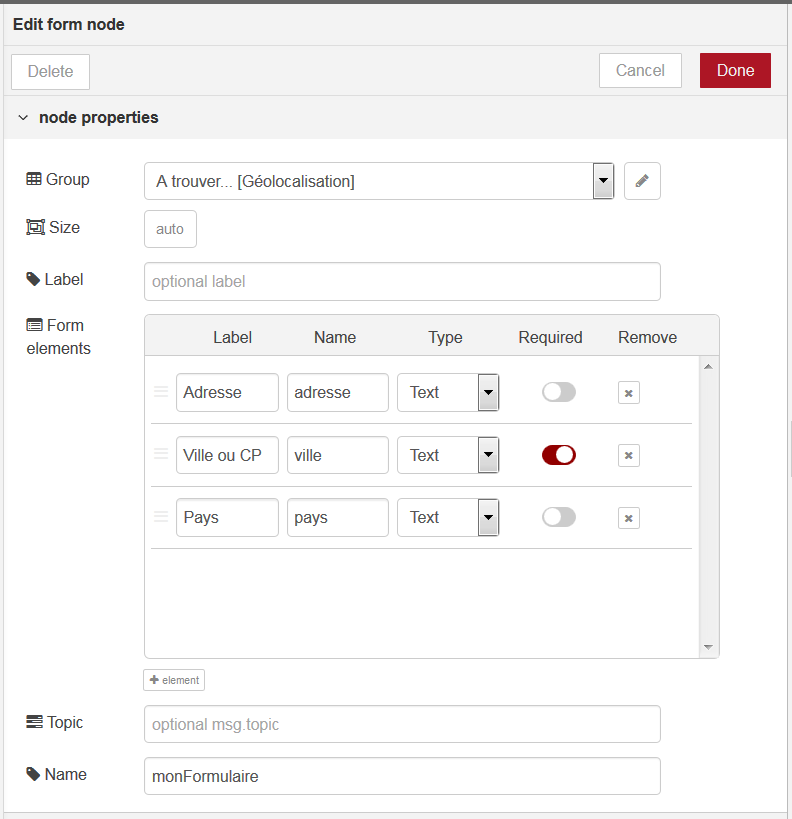Screen dimensions: 792x819
Task: Collapse the node properties section
Action: (x=23, y=118)
